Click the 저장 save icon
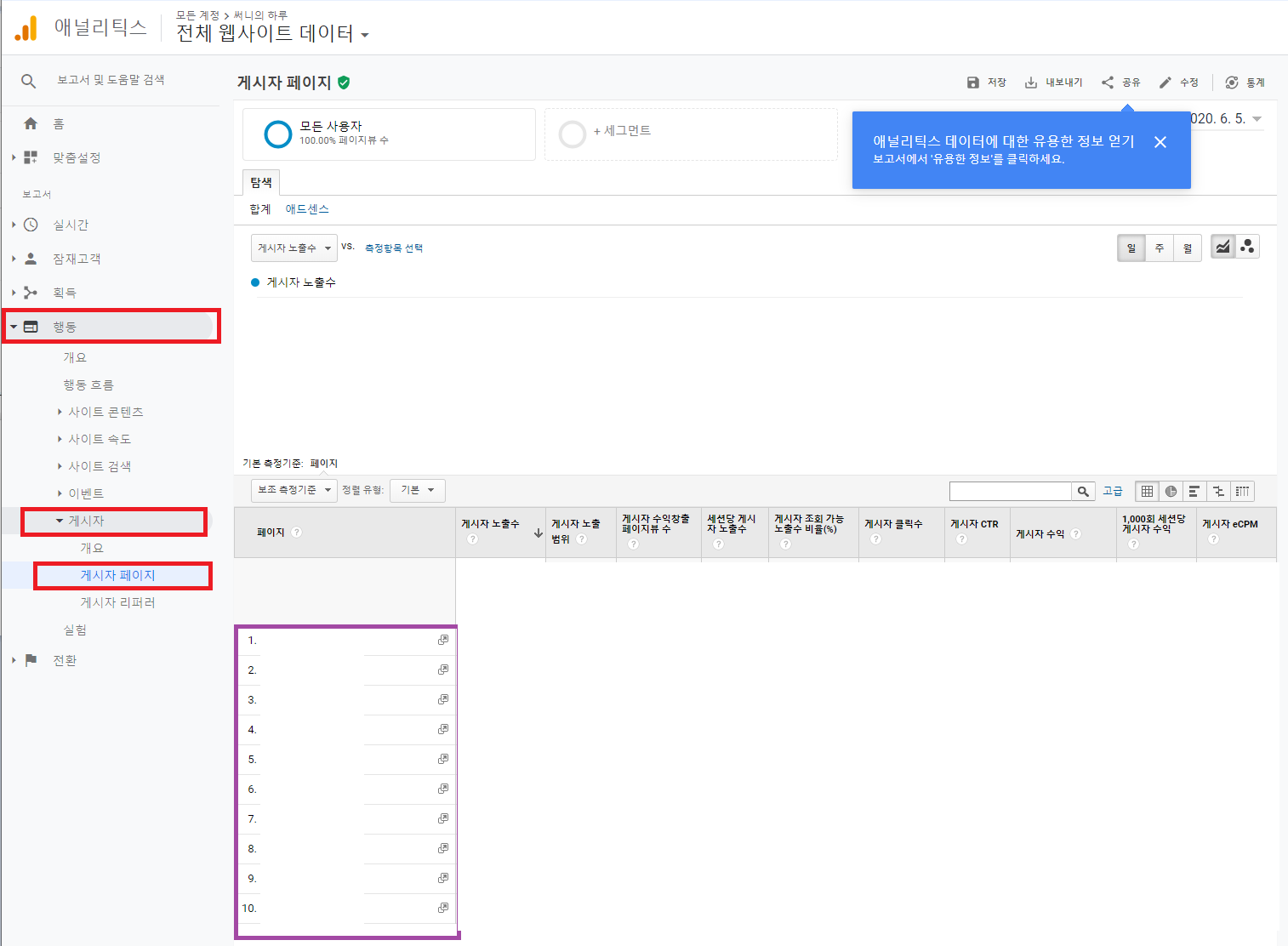Viewport: 1288px width, 946px height. (x=973, y=83)
